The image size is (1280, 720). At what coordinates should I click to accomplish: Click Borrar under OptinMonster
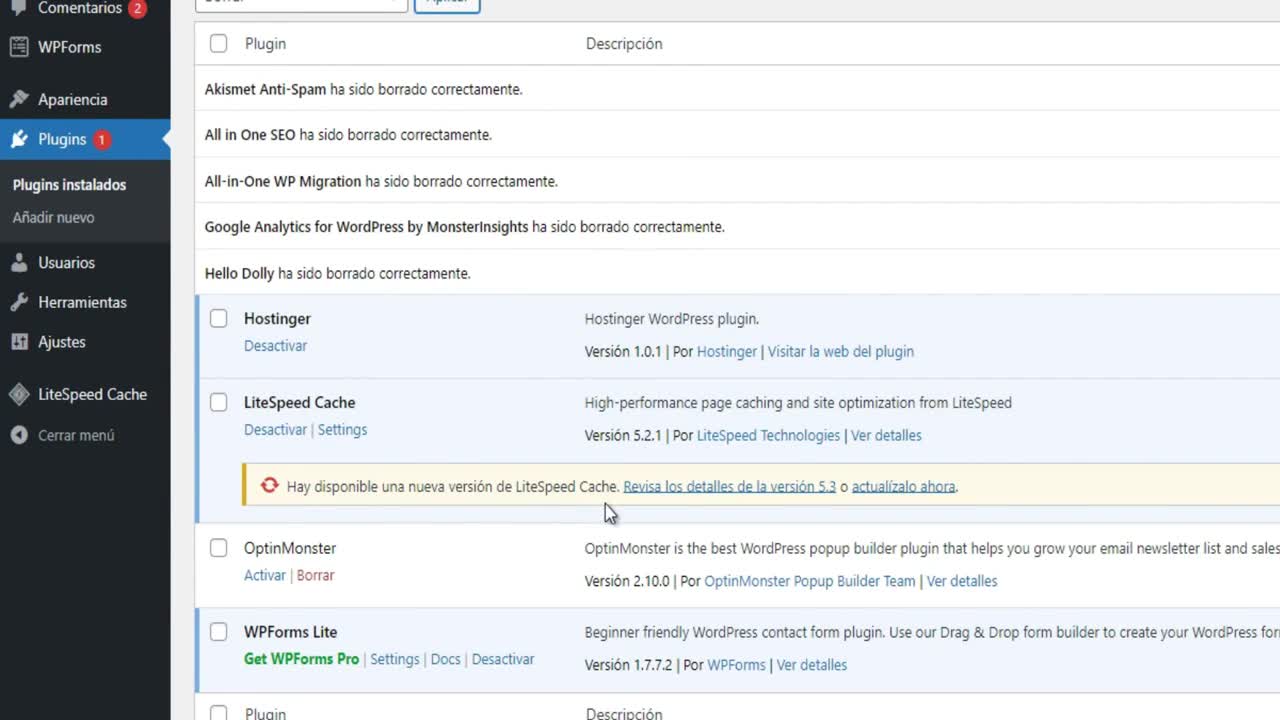coord(315,576)
